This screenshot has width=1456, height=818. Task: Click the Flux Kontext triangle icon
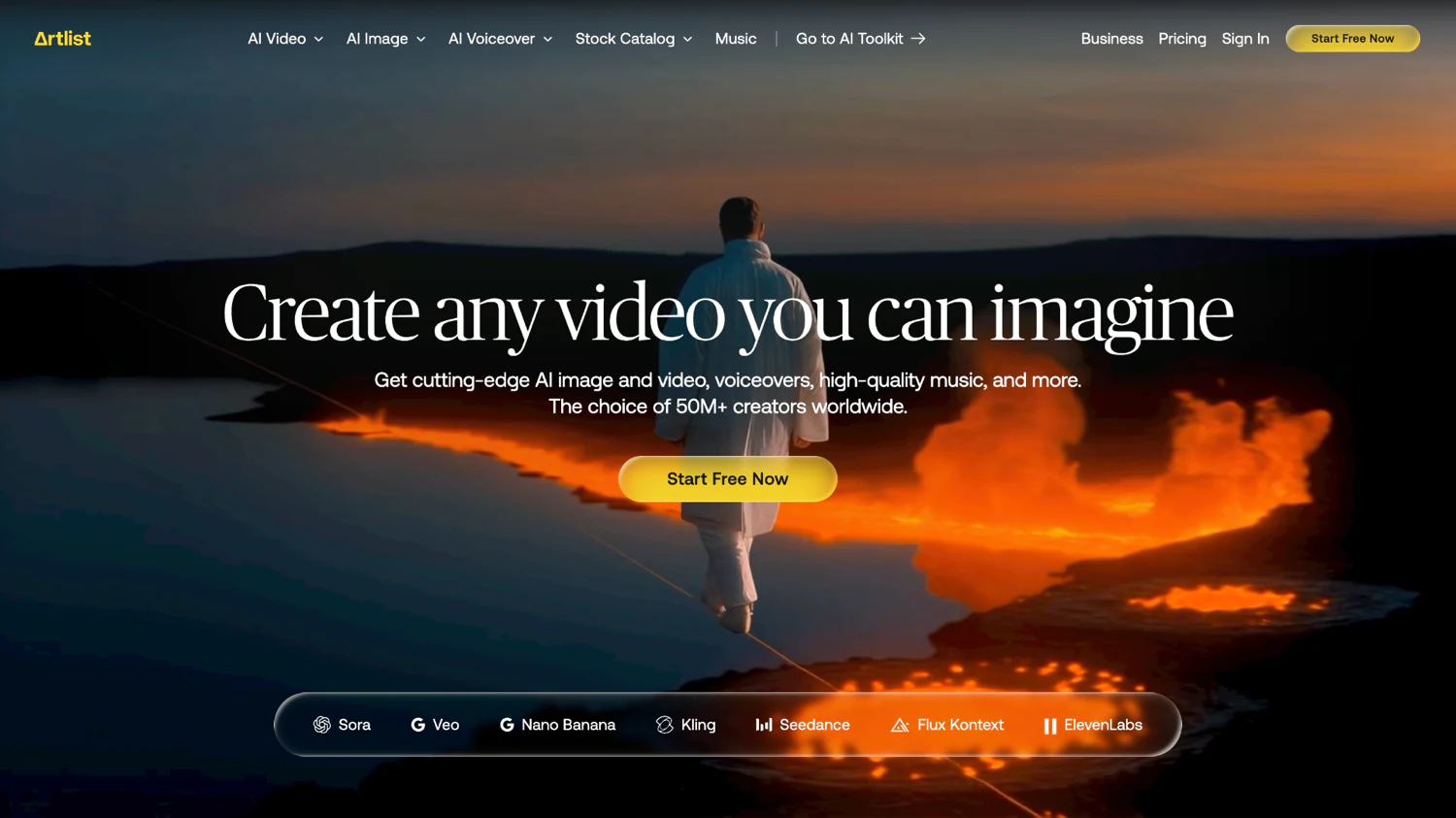click(x=900, y=725)
